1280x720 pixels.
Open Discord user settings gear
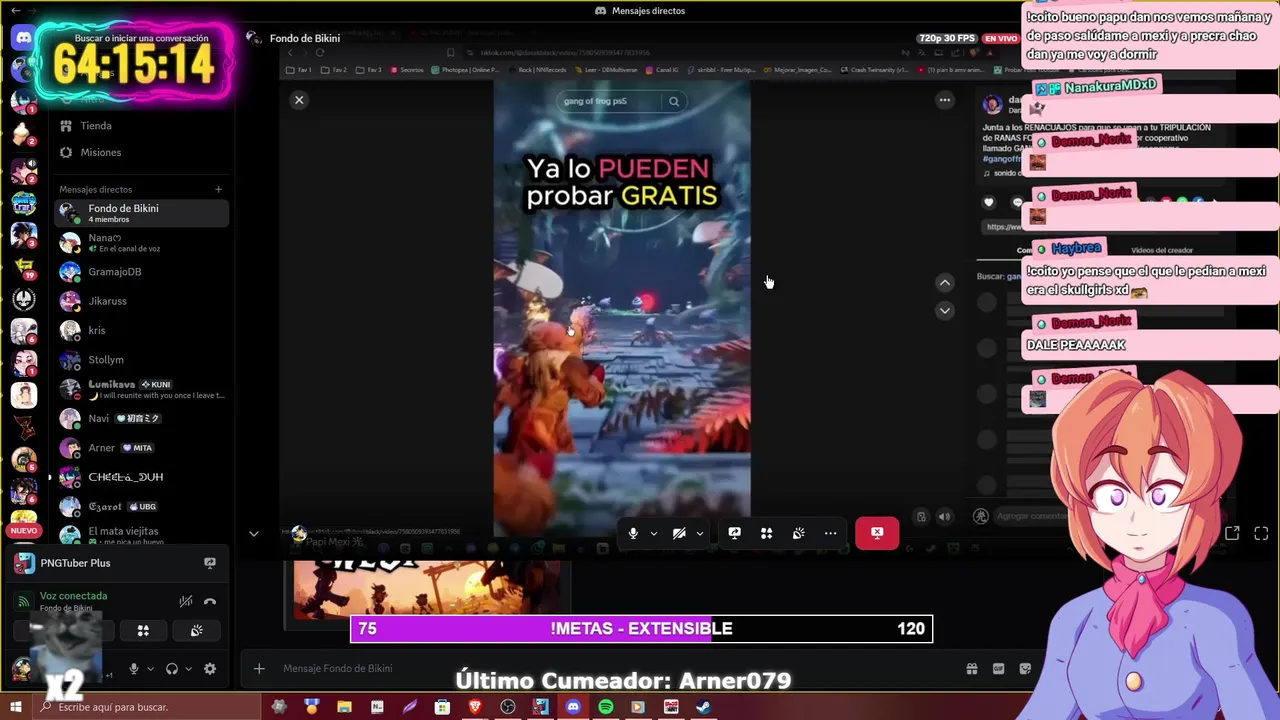tap(210, 669)
